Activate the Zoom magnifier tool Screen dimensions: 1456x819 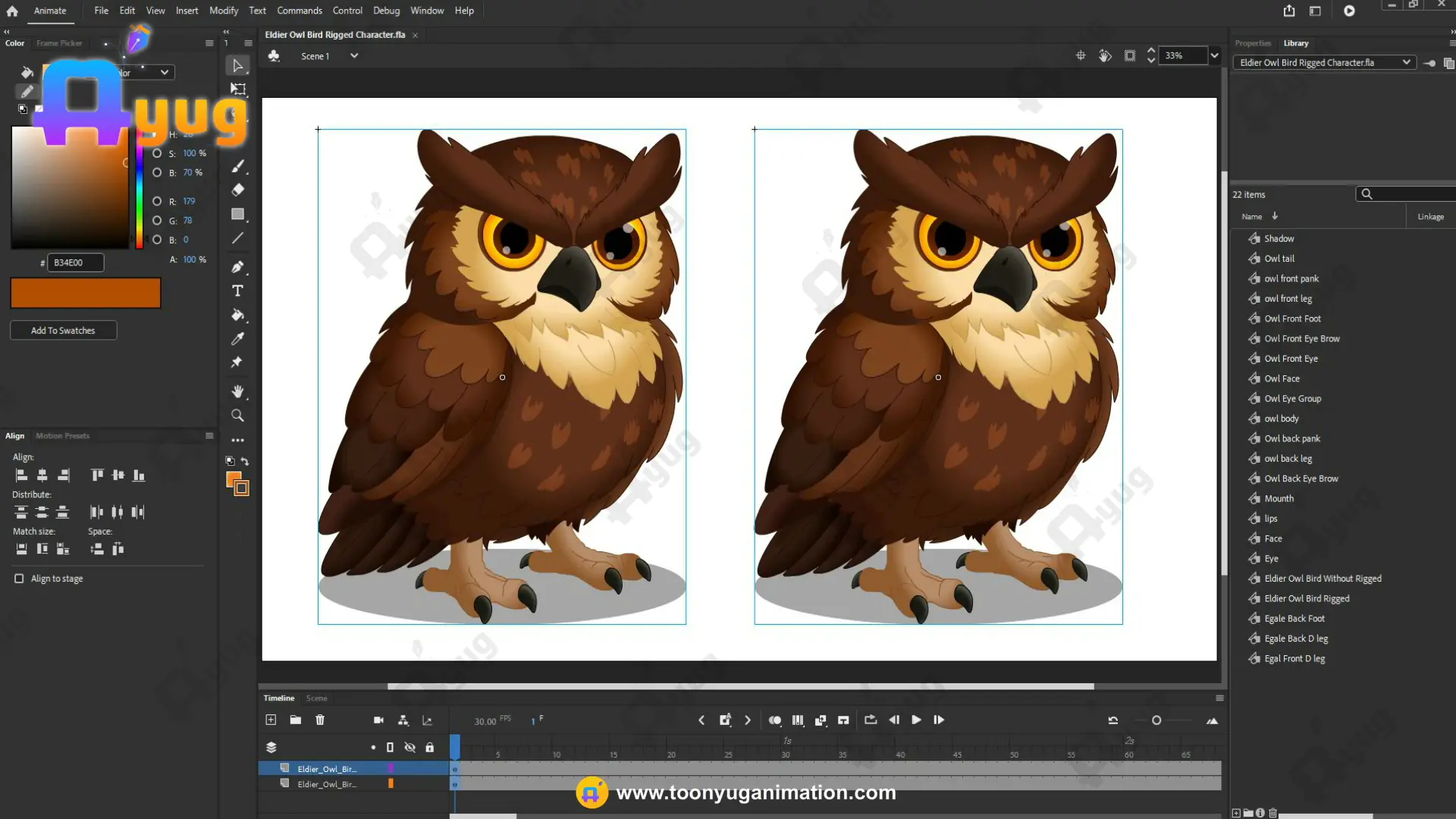(x=237, y=416)
